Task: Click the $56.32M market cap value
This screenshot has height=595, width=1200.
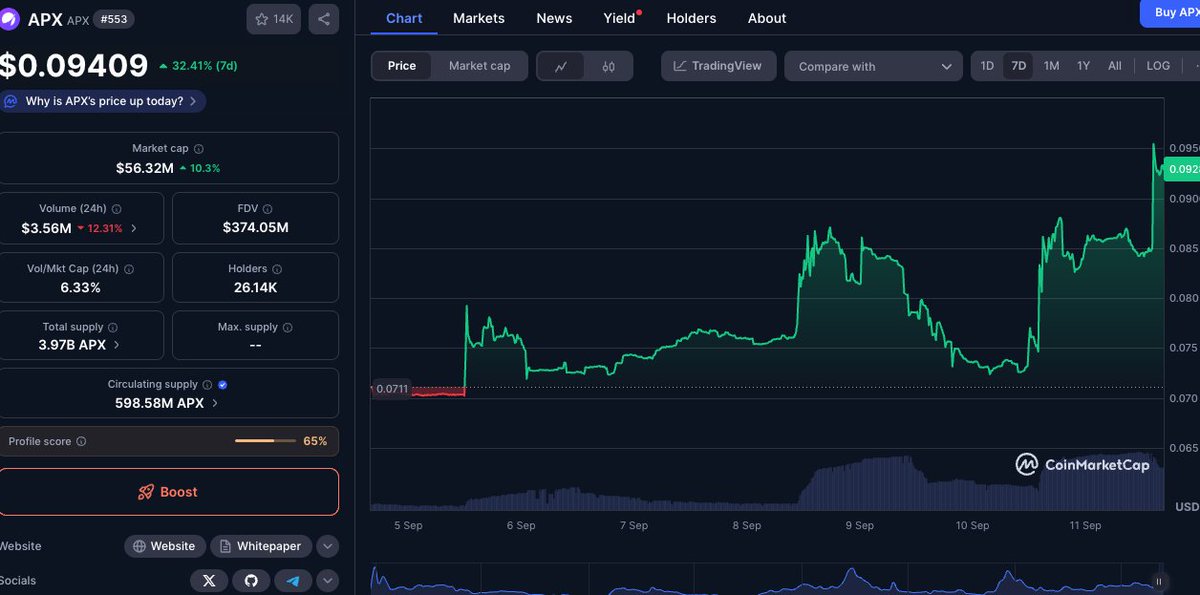Action: pos(145,168)
